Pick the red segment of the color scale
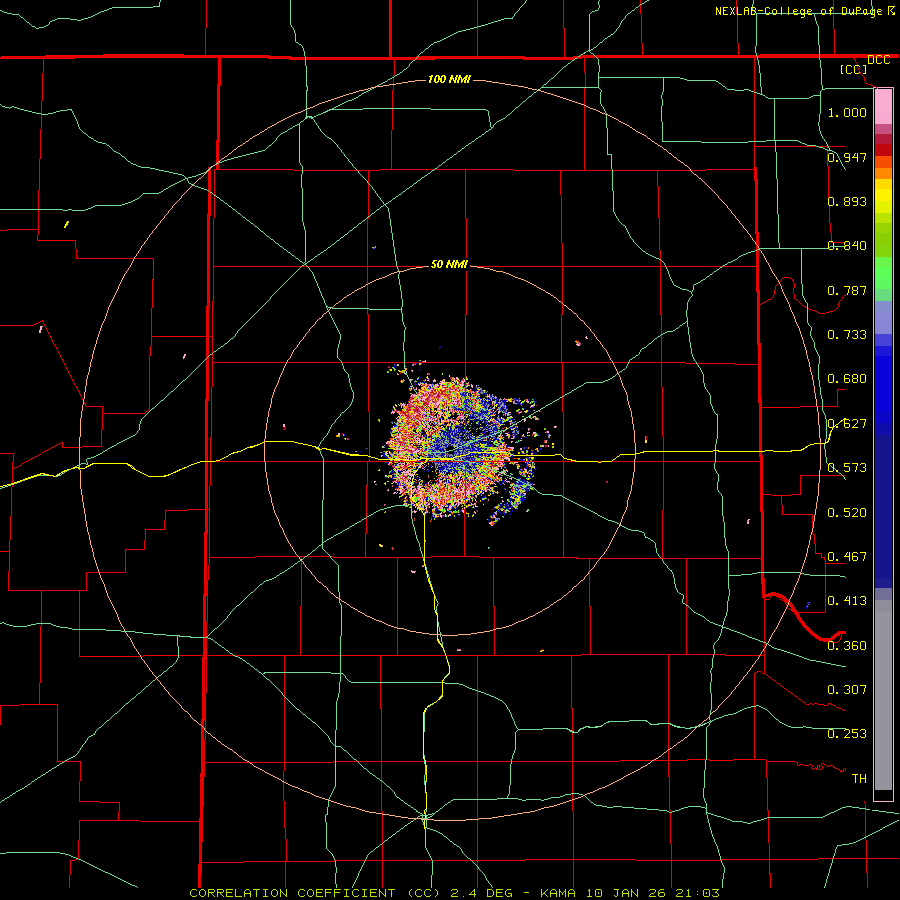This screenshot has height=900, width=900. point(883,150)
